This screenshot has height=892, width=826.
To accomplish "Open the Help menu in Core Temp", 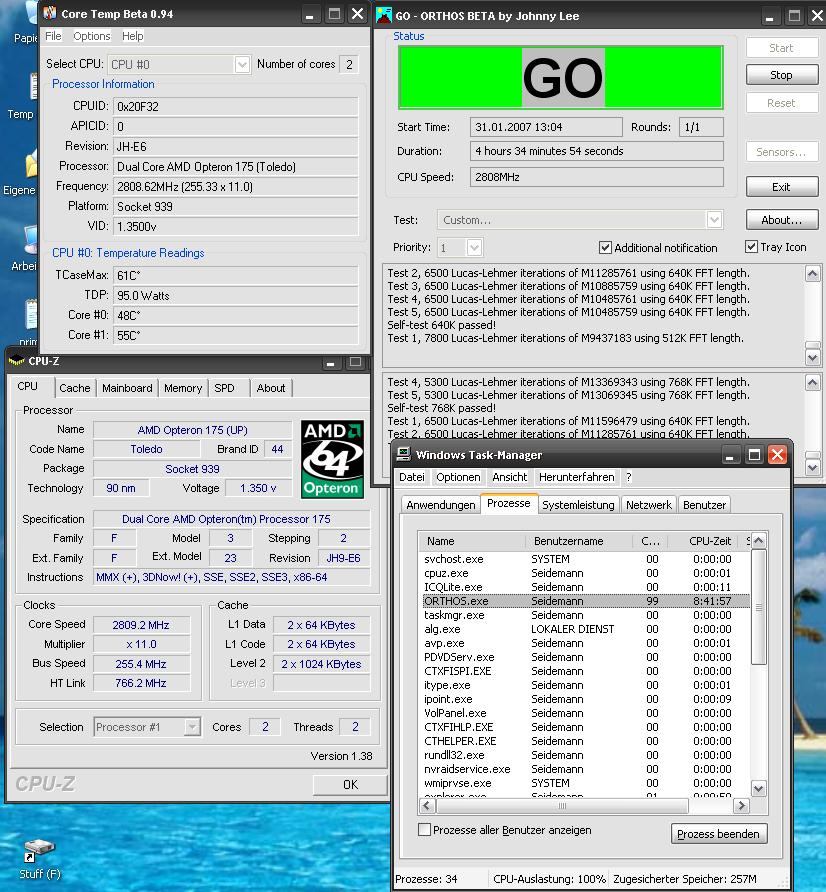I will coord(133,36).
